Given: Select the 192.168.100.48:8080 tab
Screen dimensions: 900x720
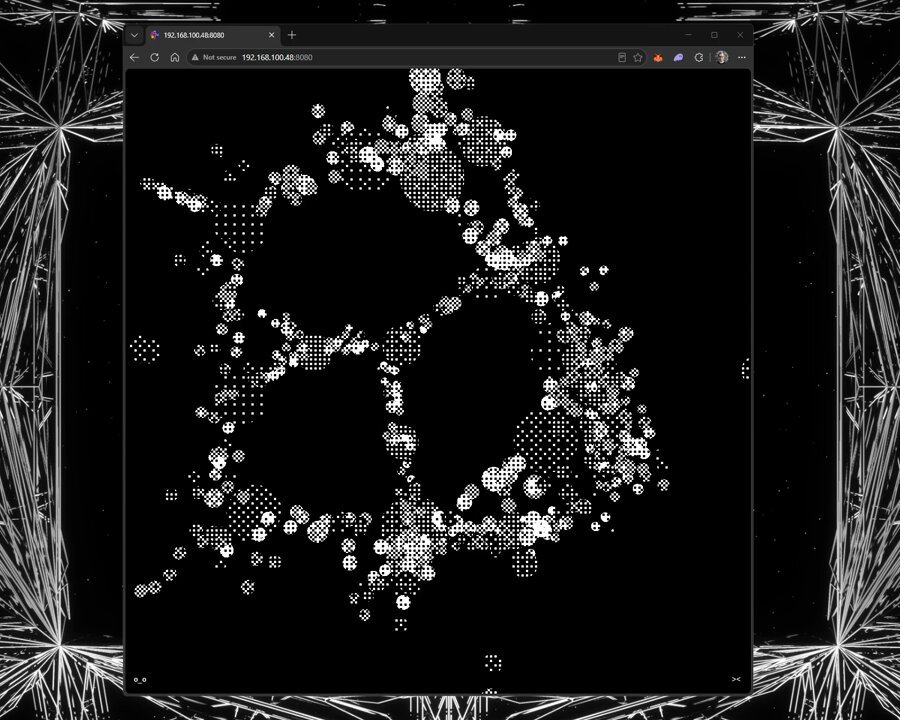Looking at the screenshot, I should (212, 35).
